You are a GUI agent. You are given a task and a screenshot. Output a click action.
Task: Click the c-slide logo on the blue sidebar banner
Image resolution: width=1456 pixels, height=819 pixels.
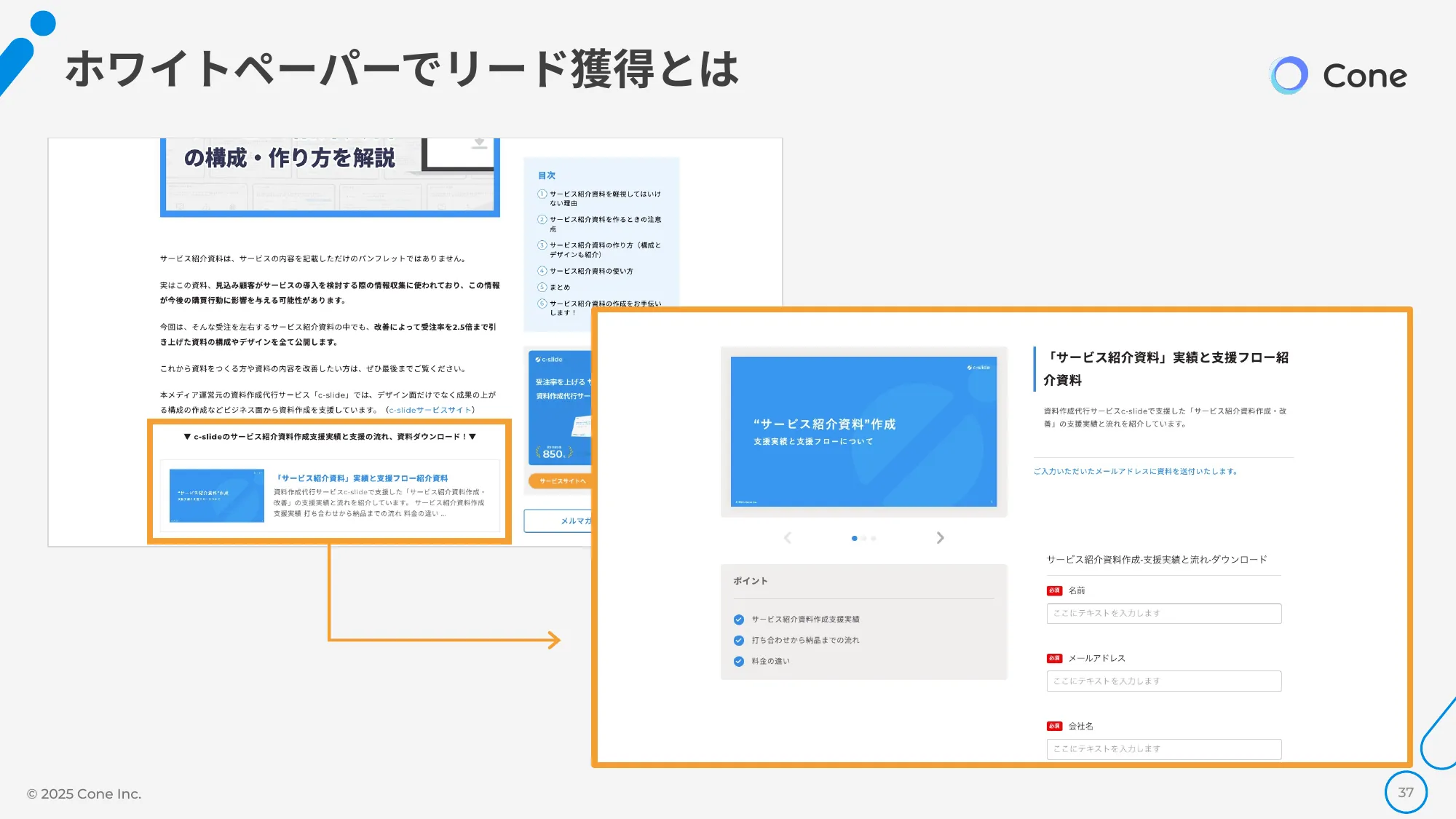point(548,360)
